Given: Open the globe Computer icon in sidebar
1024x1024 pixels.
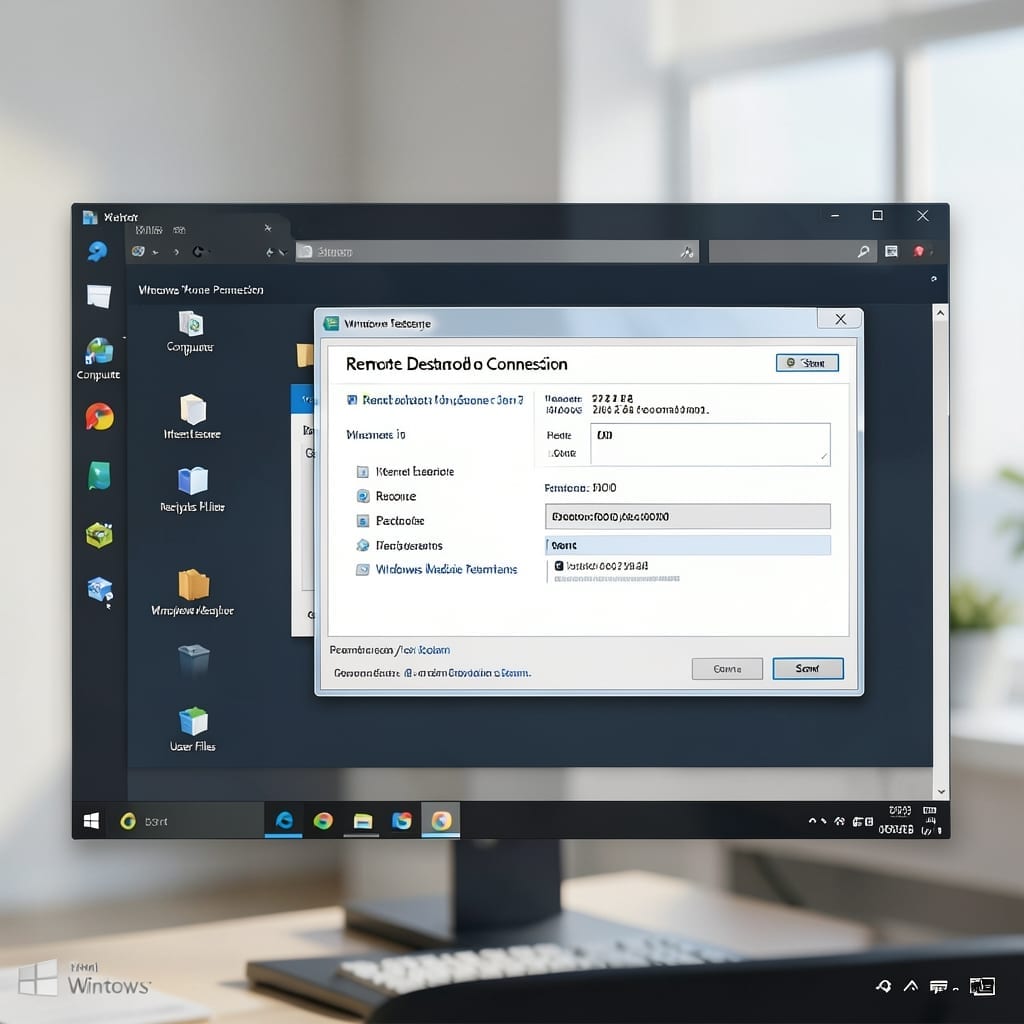Looking at the screenshot, I should point(99,352).
